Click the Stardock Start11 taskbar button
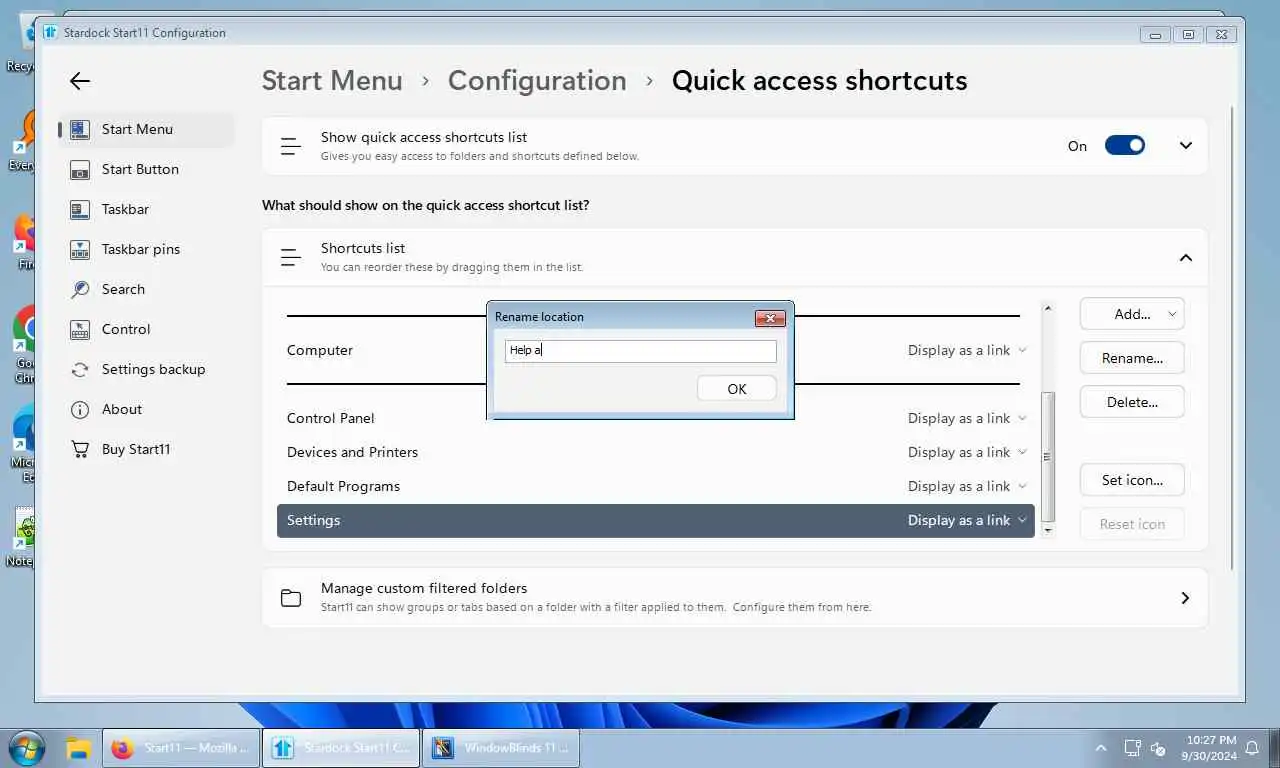 (341, 748)
